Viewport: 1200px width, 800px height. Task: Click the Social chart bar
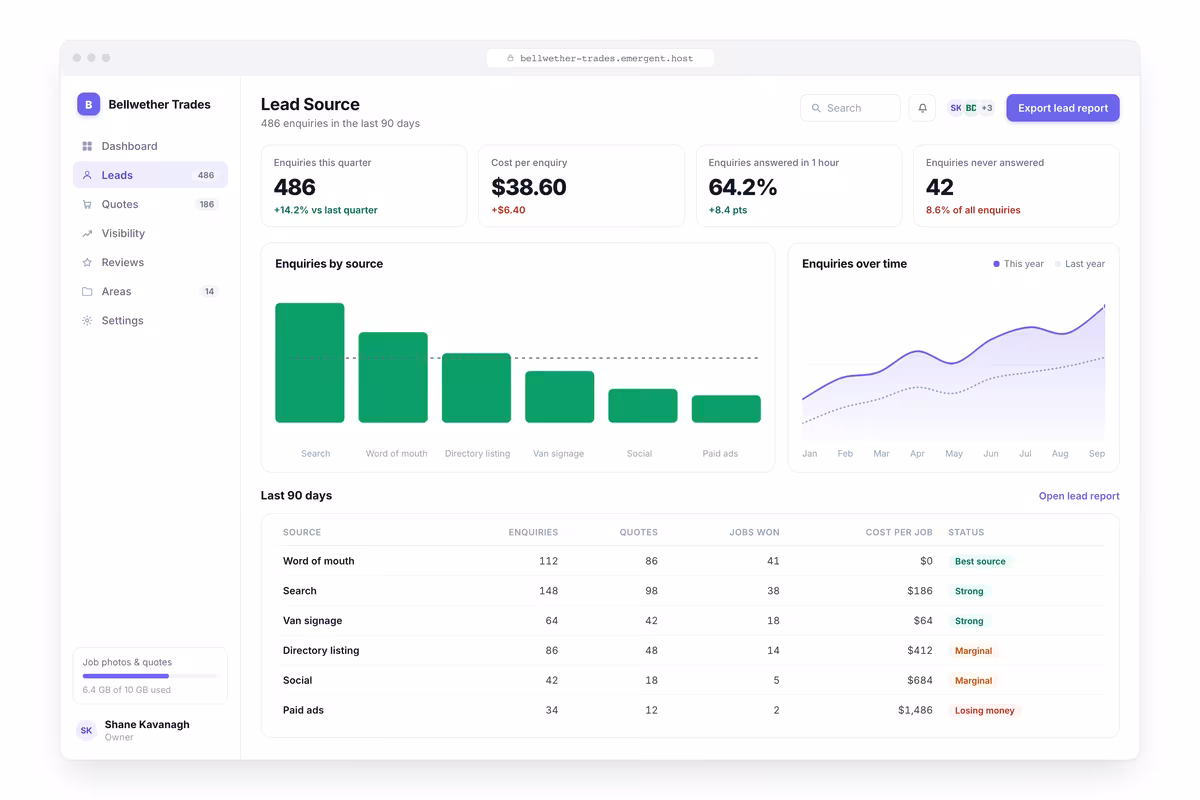tap(643, 406)
